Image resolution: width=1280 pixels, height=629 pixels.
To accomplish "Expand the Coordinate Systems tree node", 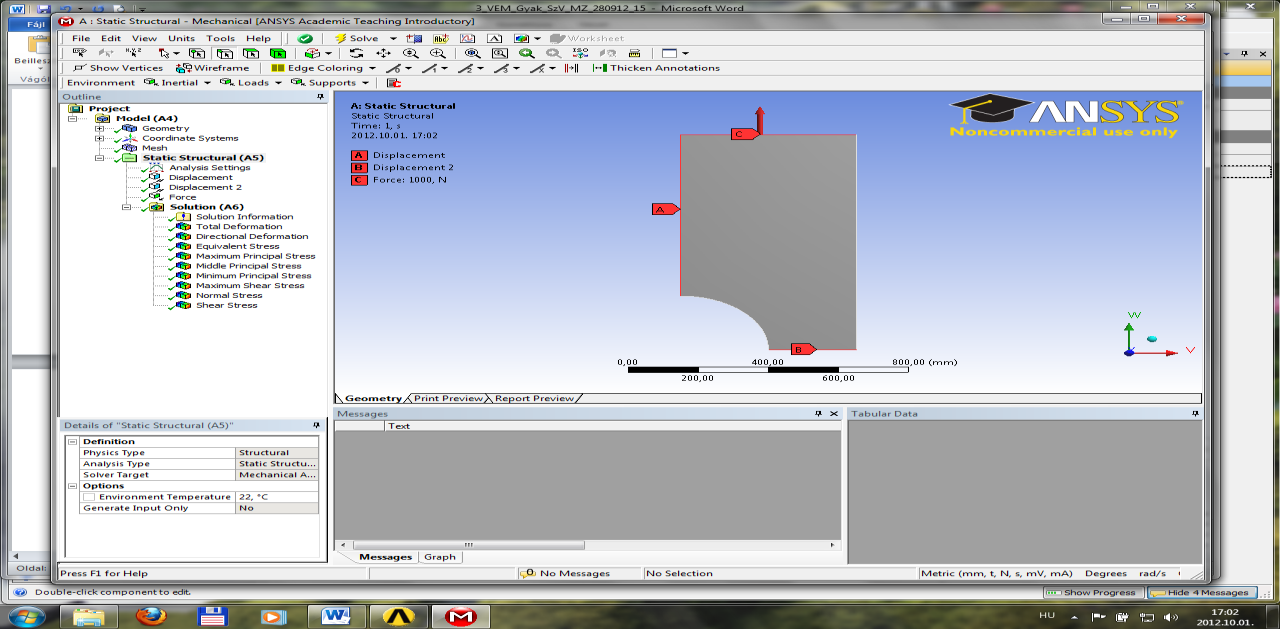I will pos(99,138).
